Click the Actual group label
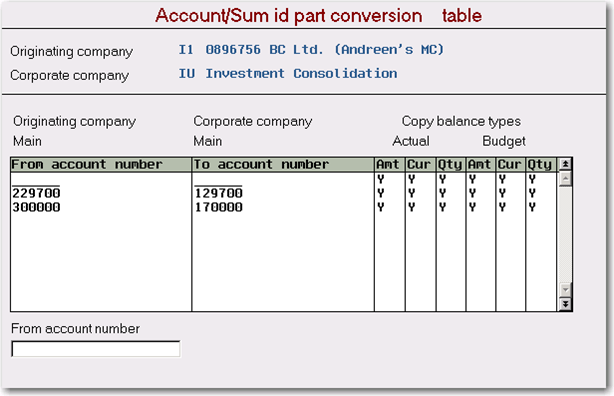 tap(411, 141)
